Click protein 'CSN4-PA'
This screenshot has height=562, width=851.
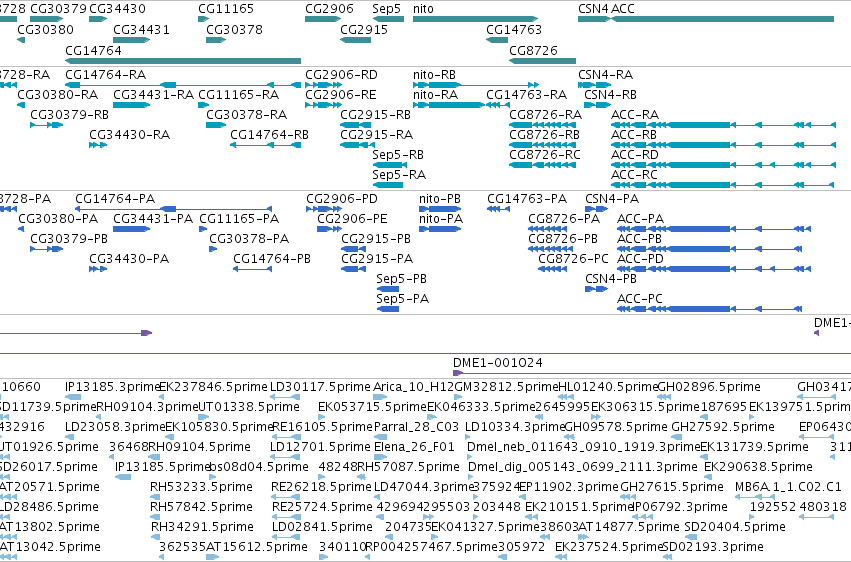pos(612,199)
